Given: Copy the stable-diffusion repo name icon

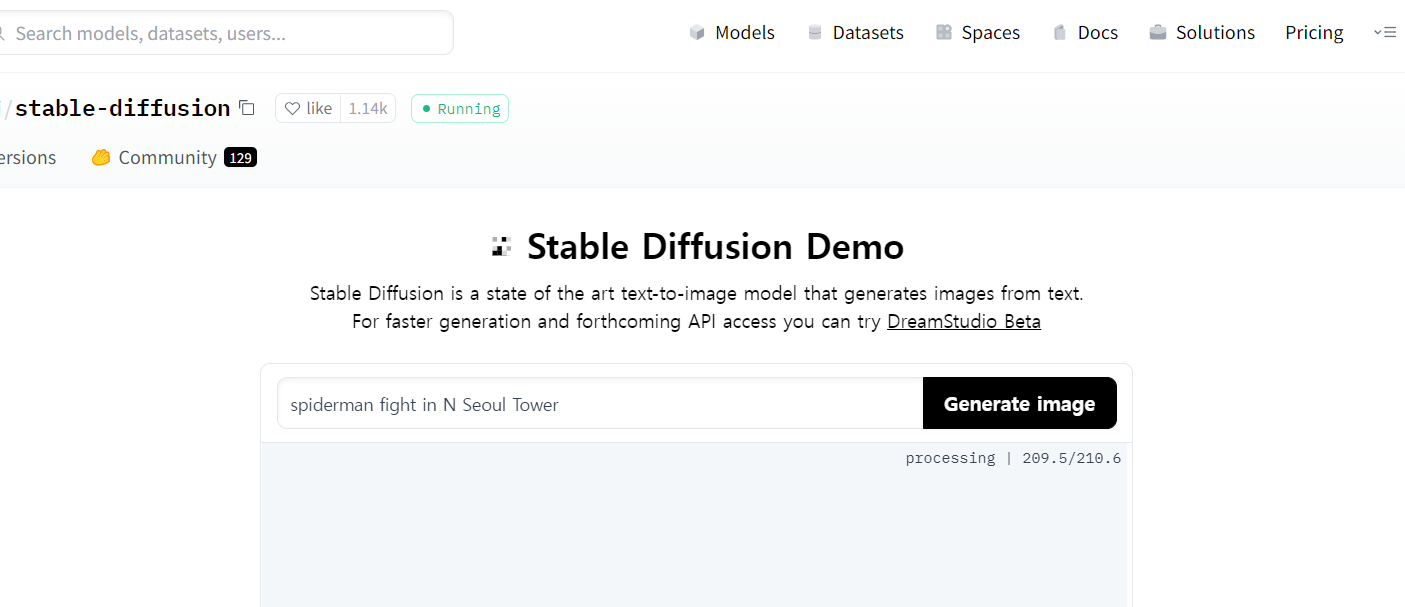Looking at the screenshot, I should [x=247, y=108].
